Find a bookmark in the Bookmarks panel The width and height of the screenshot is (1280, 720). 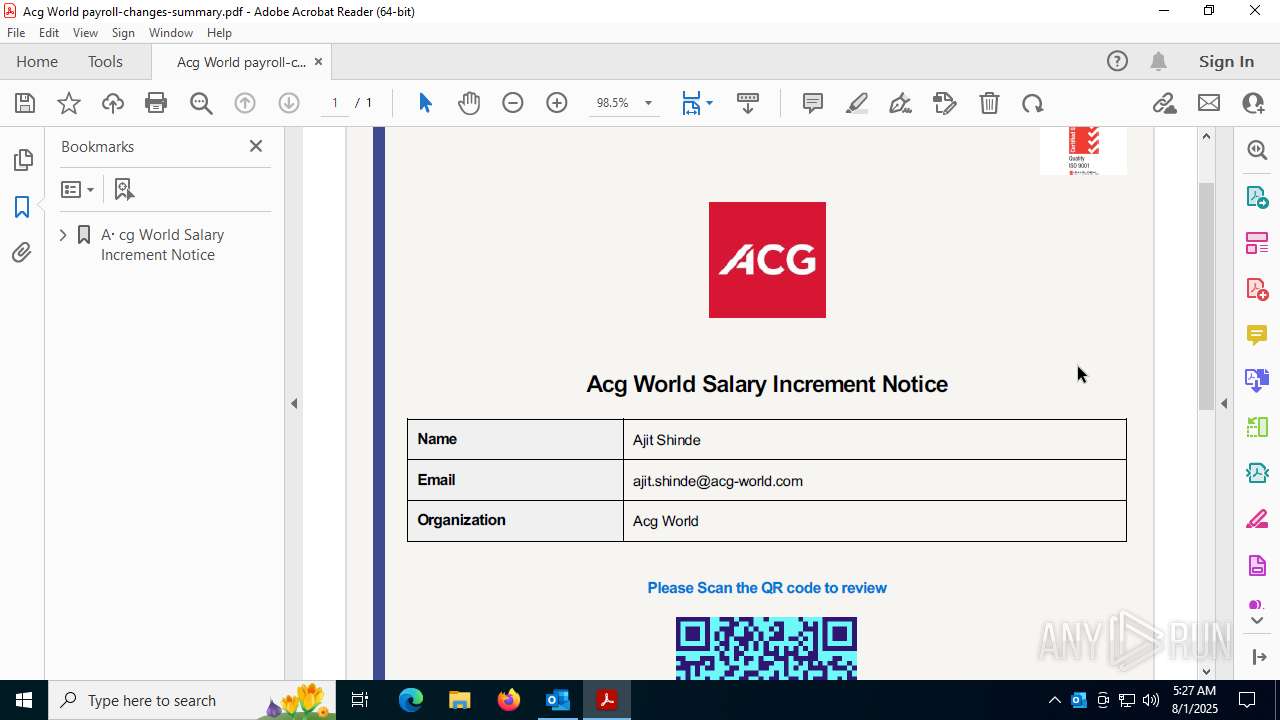[124, 189]
